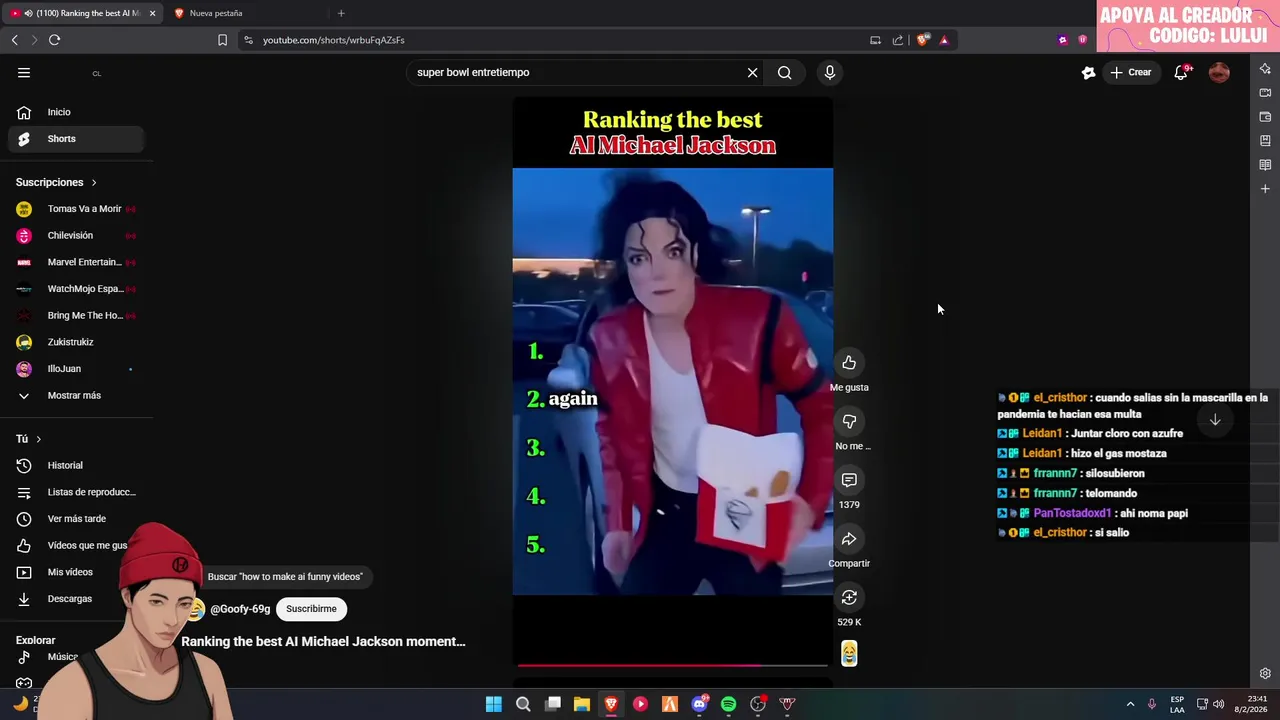Open Ver más tarde
The image size is (1280, 720).
[76, 519]
